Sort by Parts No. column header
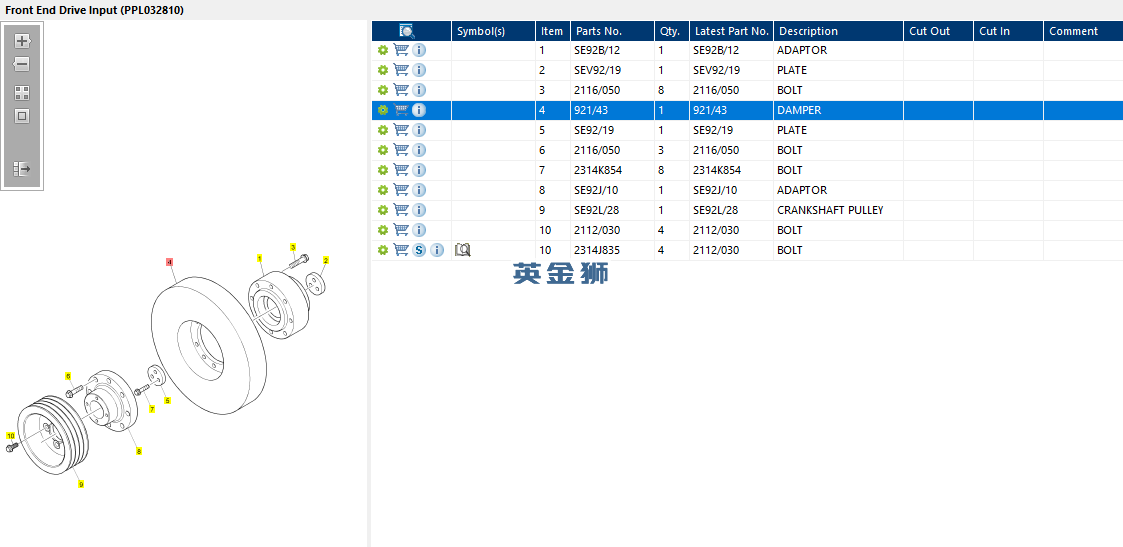The image size is (1123, 547). coord(612,31)
